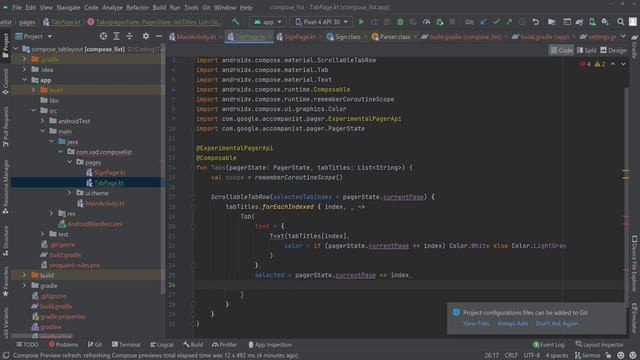Switch editor to Design view
Screen dimensions: 640x360
(x=613, y=50)
